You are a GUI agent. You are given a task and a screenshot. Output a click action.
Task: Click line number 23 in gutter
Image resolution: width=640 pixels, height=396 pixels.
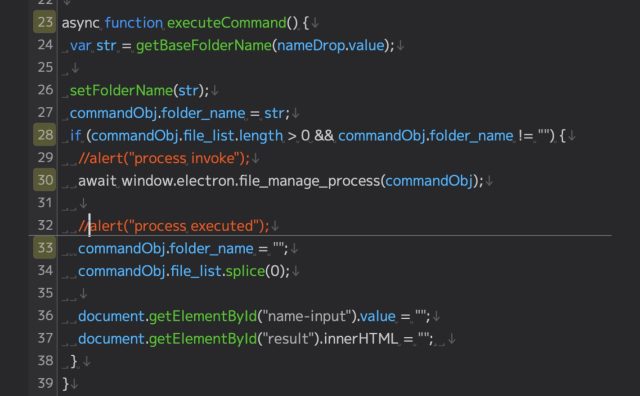tap(44, 22)
